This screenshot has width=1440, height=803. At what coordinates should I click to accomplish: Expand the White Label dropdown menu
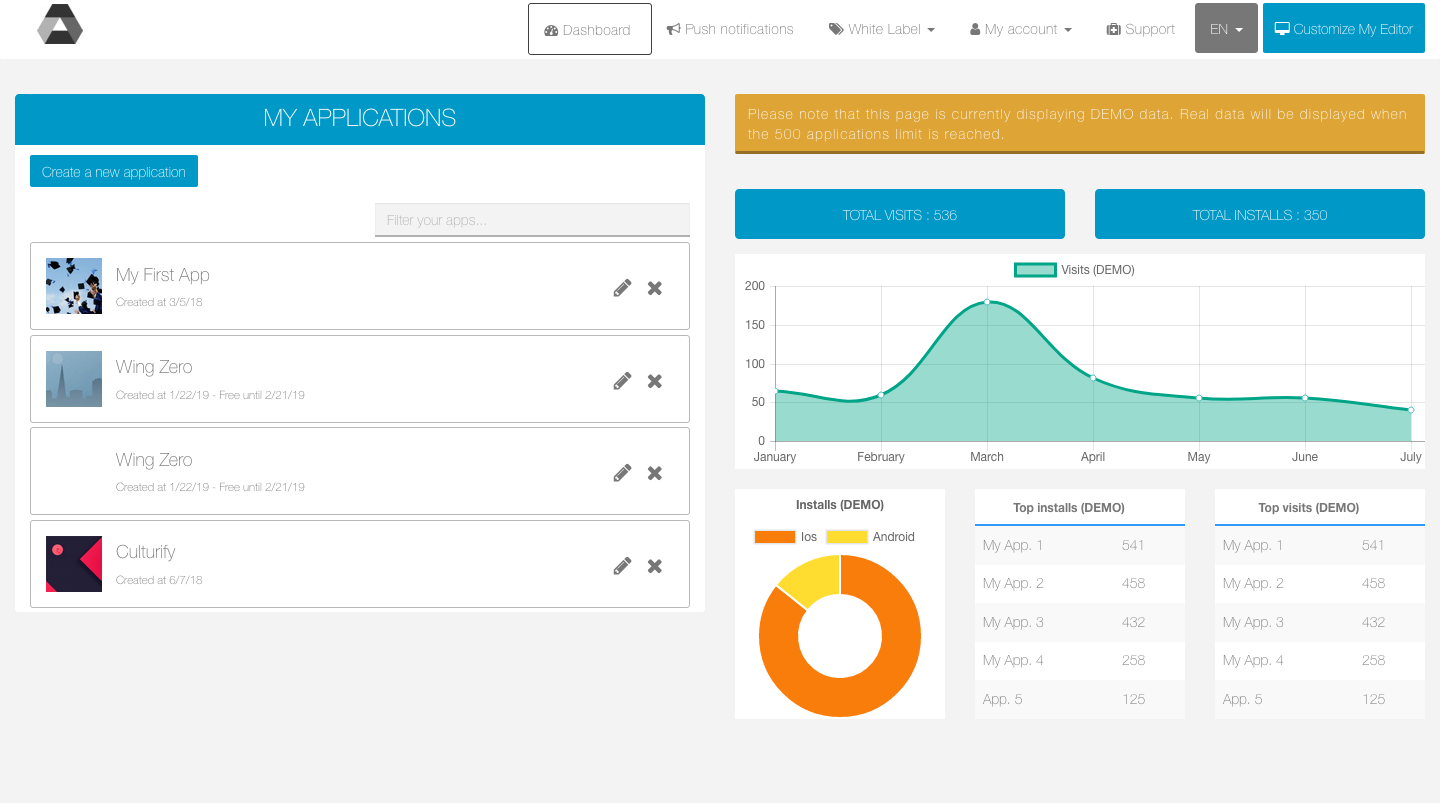[881, 29]
